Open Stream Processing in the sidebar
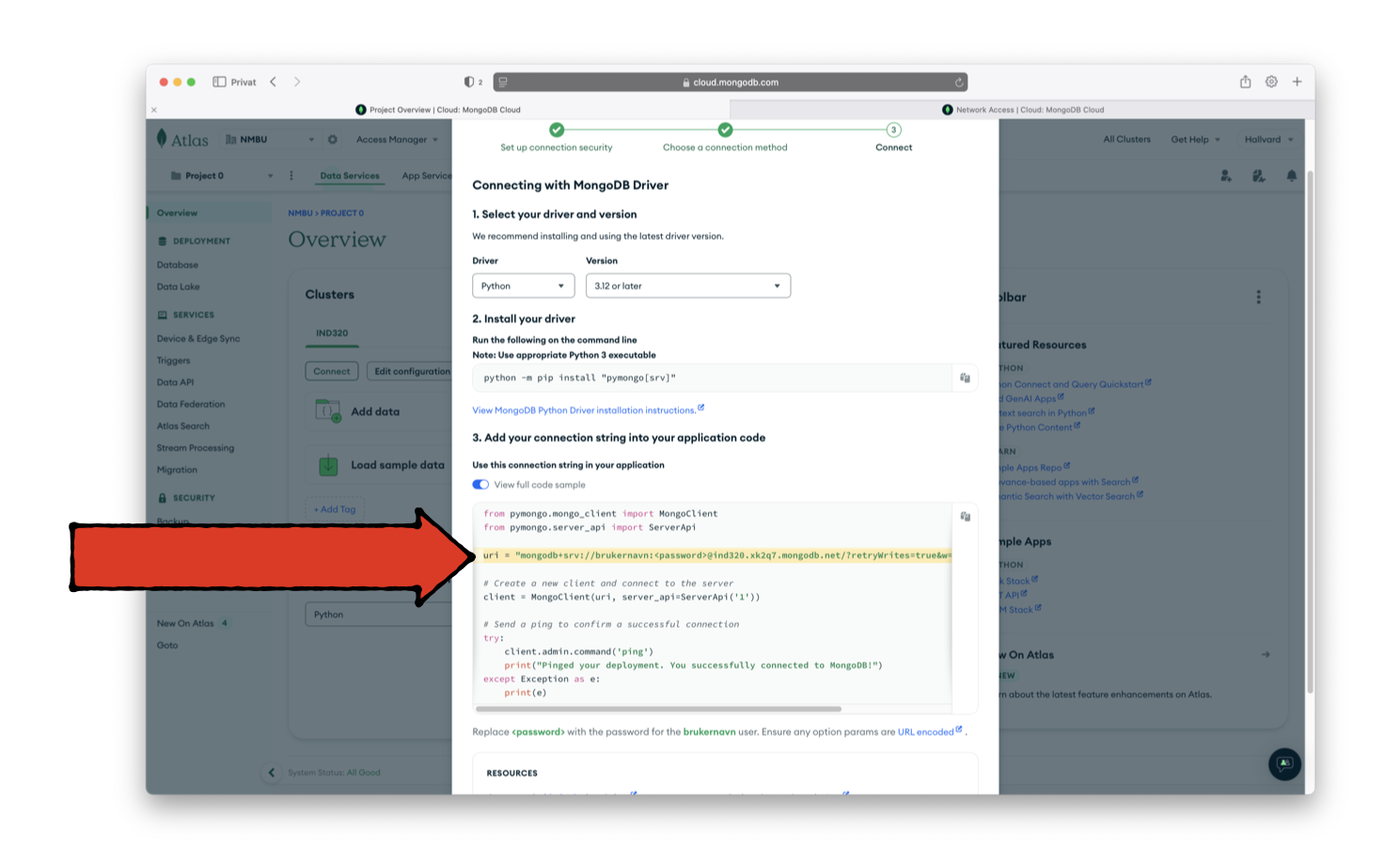The height and width of the screenshot is (858, 1400). (x=196, y=448)
